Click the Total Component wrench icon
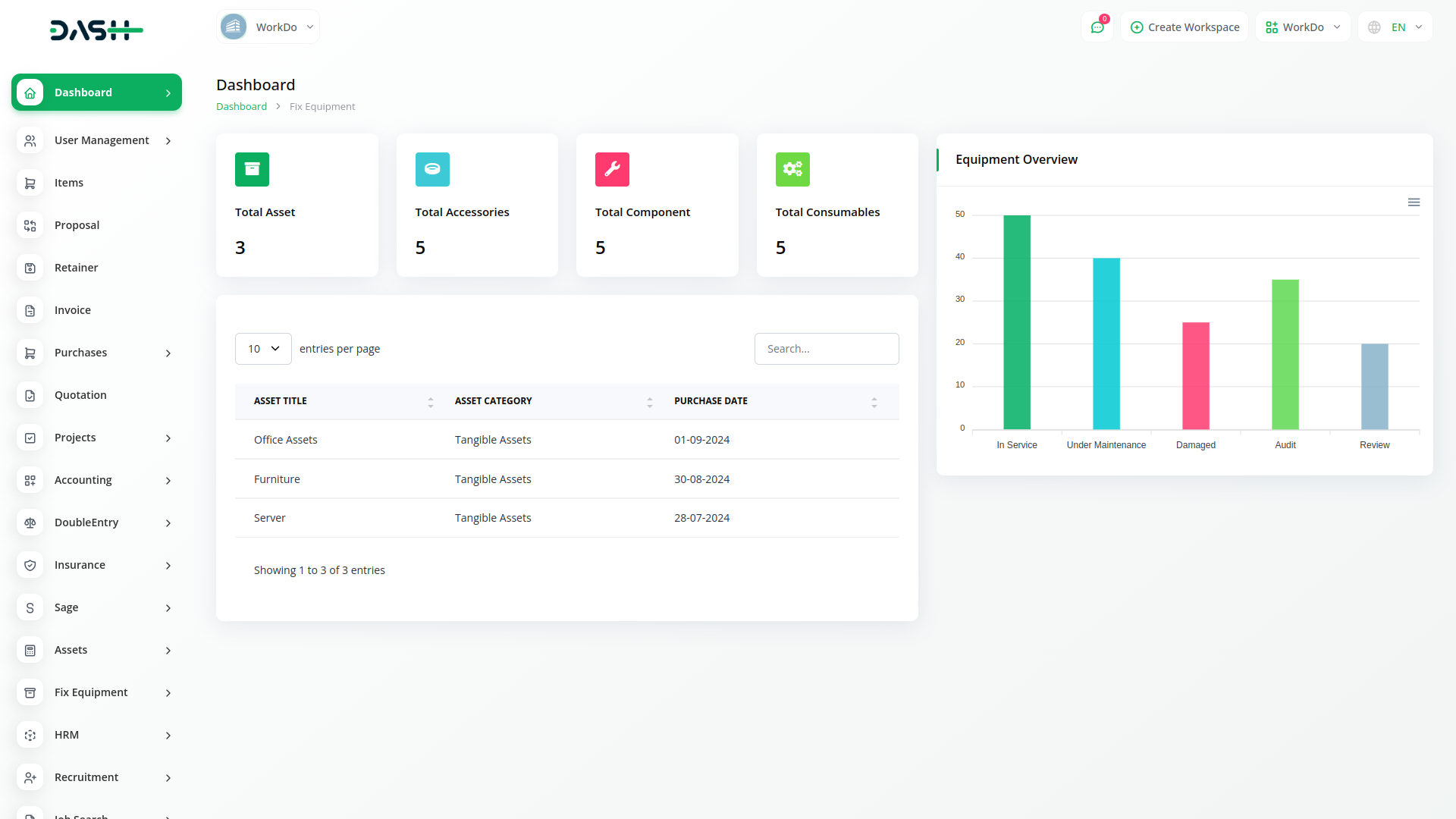The width and height of the screenshot is (1456, 819). point(612,170)
